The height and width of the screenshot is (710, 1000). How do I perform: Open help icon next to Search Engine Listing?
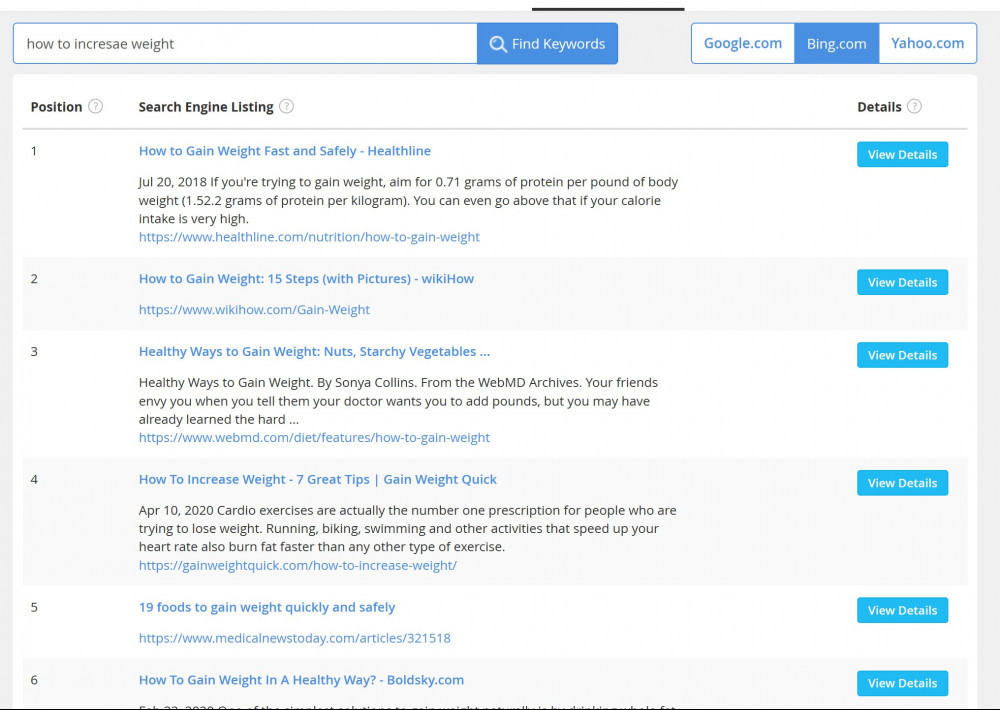click(287, 107)
